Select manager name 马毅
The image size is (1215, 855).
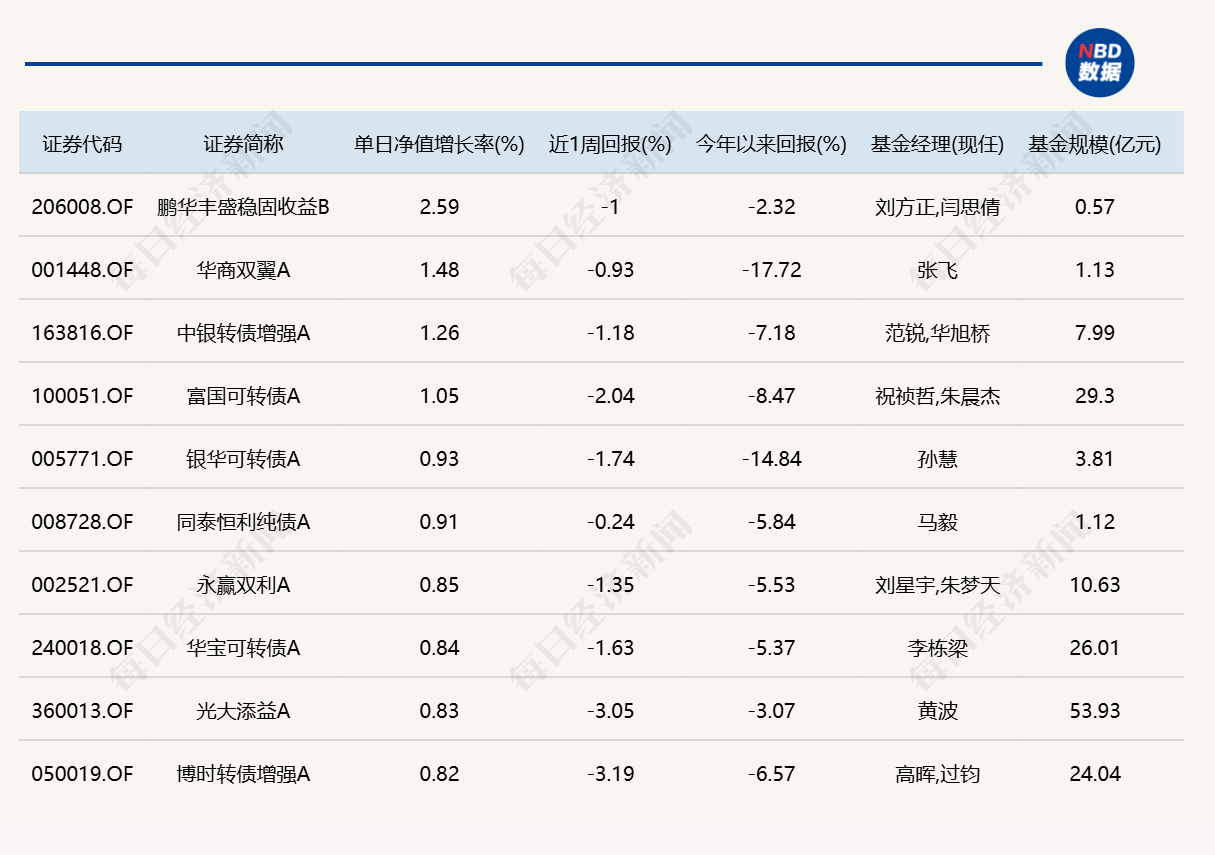point(937,522)
